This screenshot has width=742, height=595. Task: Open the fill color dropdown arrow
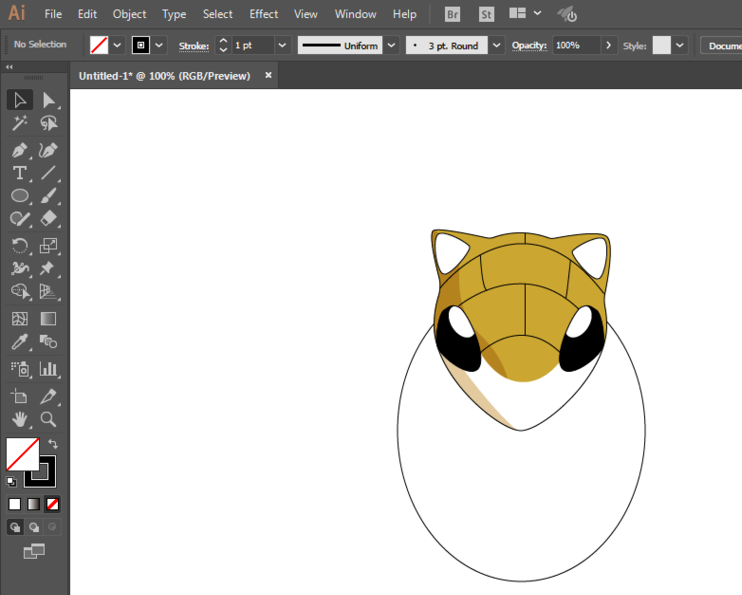pos(117,45)
